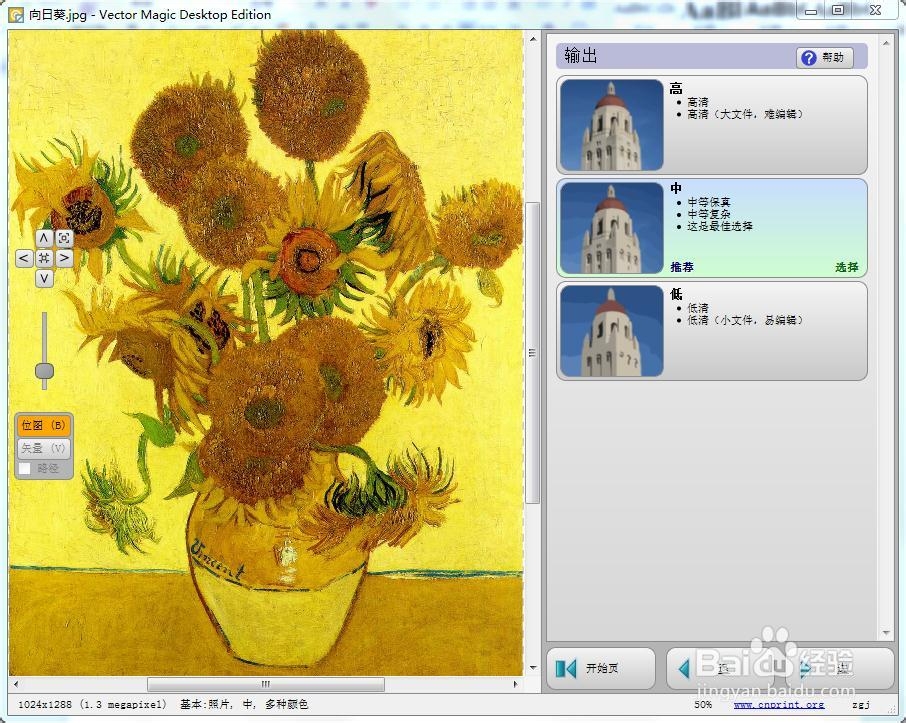The height and width of the screenshot is (723, 906).
Task: Click the 50% zoom value in status bar
Action: pyautogui.click(x=703, y=705)
